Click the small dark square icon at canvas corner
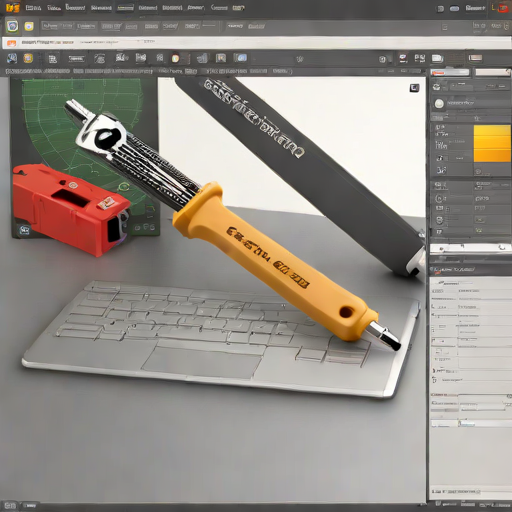This screenshot has width=512, height=512. pyautogui.click(x=414, y=88)
